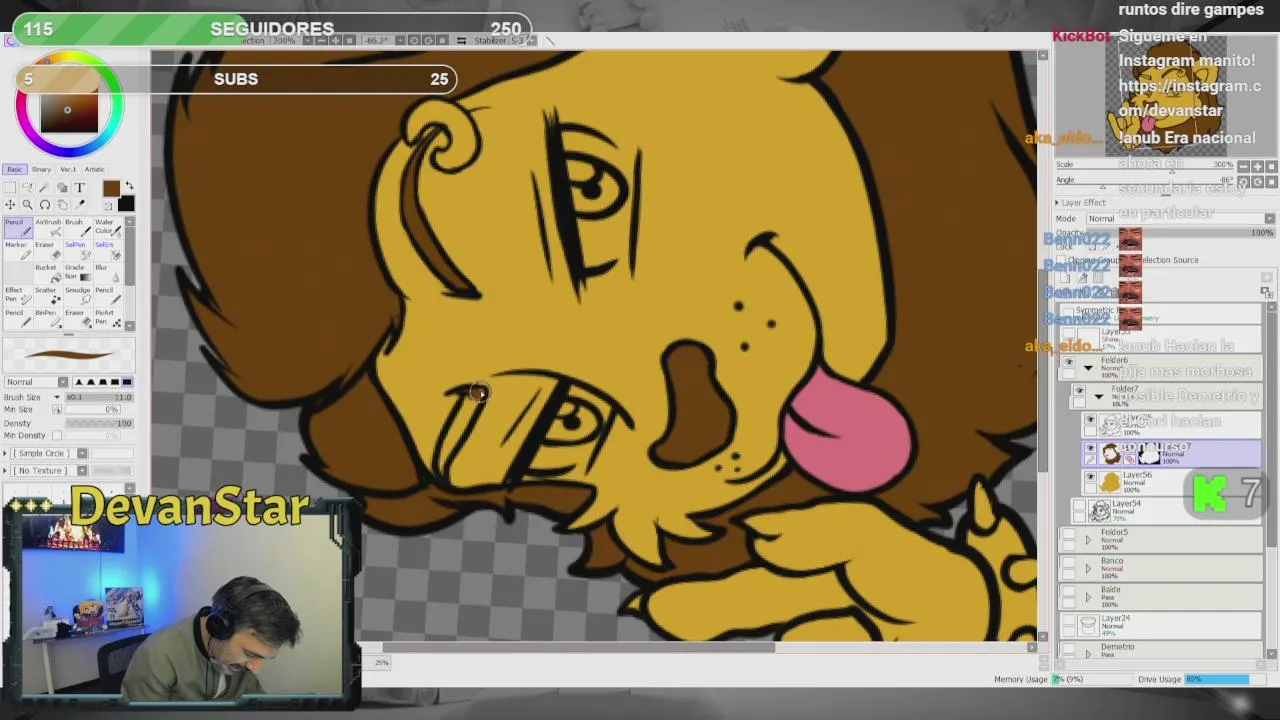1280x720 pixels.
Task: Select the PixArt Pen tool
Action: [x=108, y=319]
